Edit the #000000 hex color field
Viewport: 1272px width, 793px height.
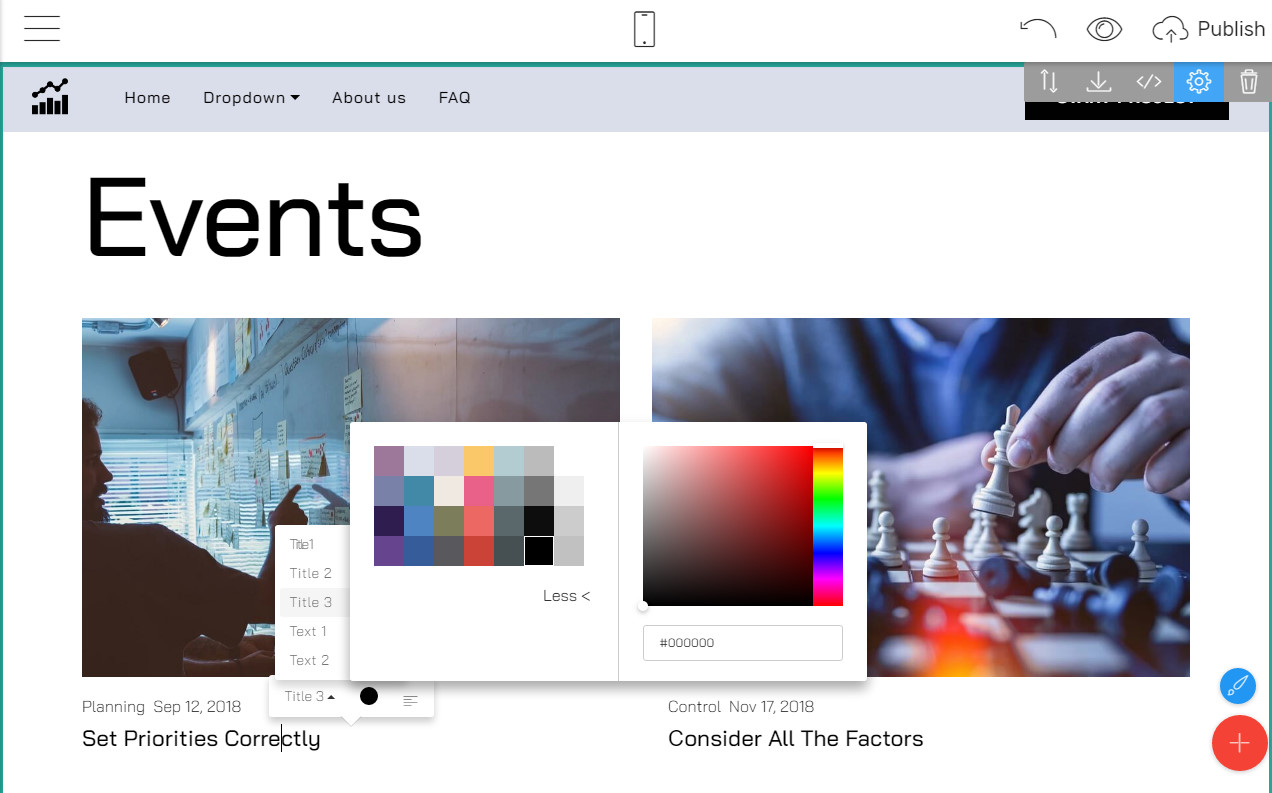743,643
